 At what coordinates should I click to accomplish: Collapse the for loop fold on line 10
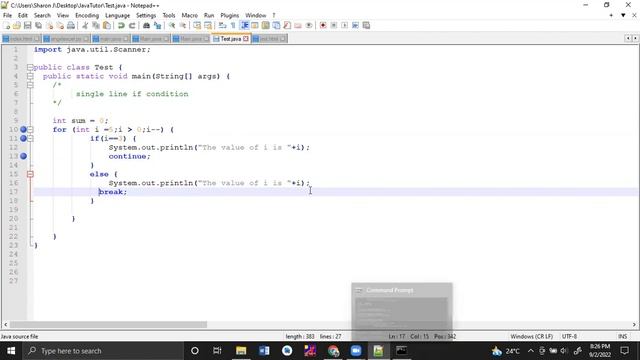[x=30, y=129]
